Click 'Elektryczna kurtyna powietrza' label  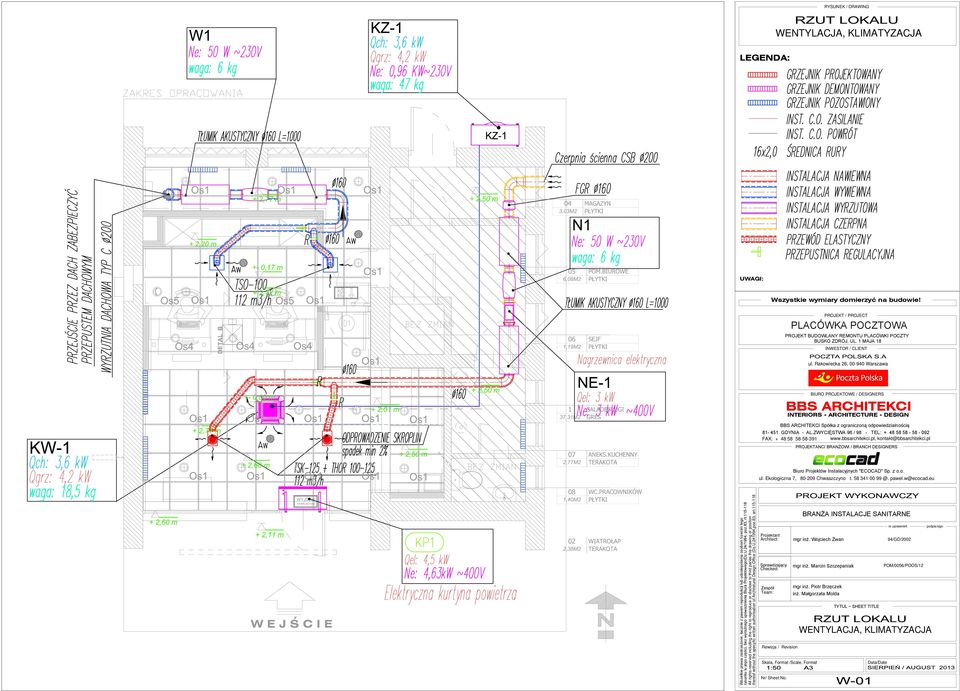451,593
